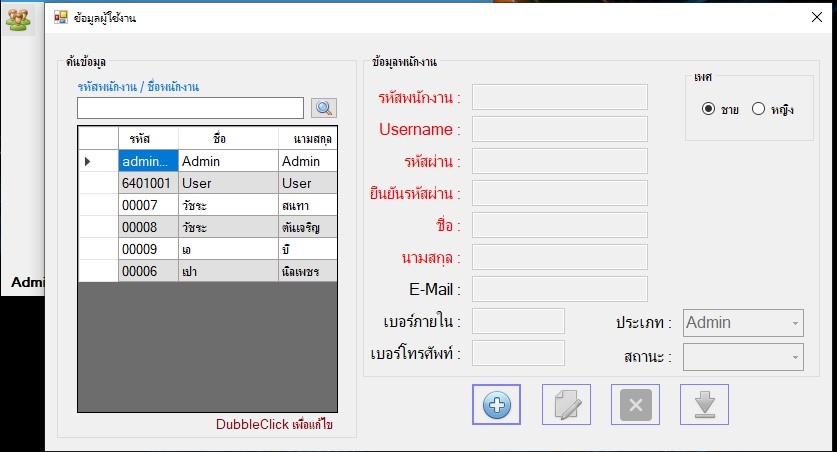Screen dimensions: 837x452
Task: Expand the สถานะ status dropdown
Action: pyautogui.click(x=743, y=357)
